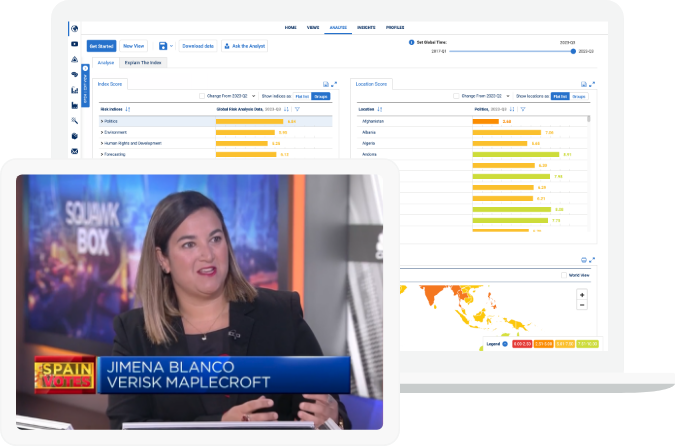Tick the World View checkbox
Image resolution: width=675 pixels, height=446 pixels.
point(564,275)
